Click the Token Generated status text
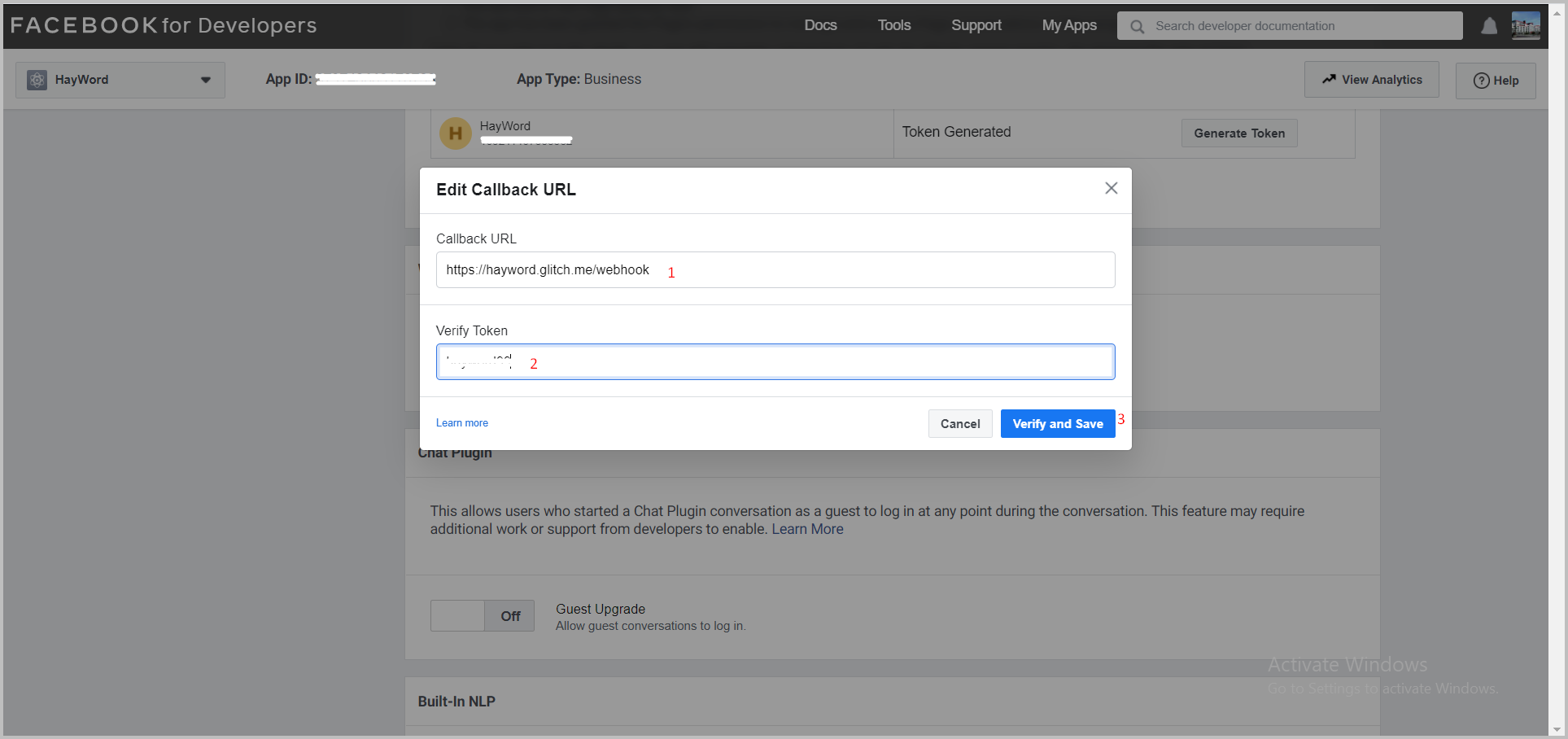This screenshot has height=739, width=1568. click(x=956, y=132)
